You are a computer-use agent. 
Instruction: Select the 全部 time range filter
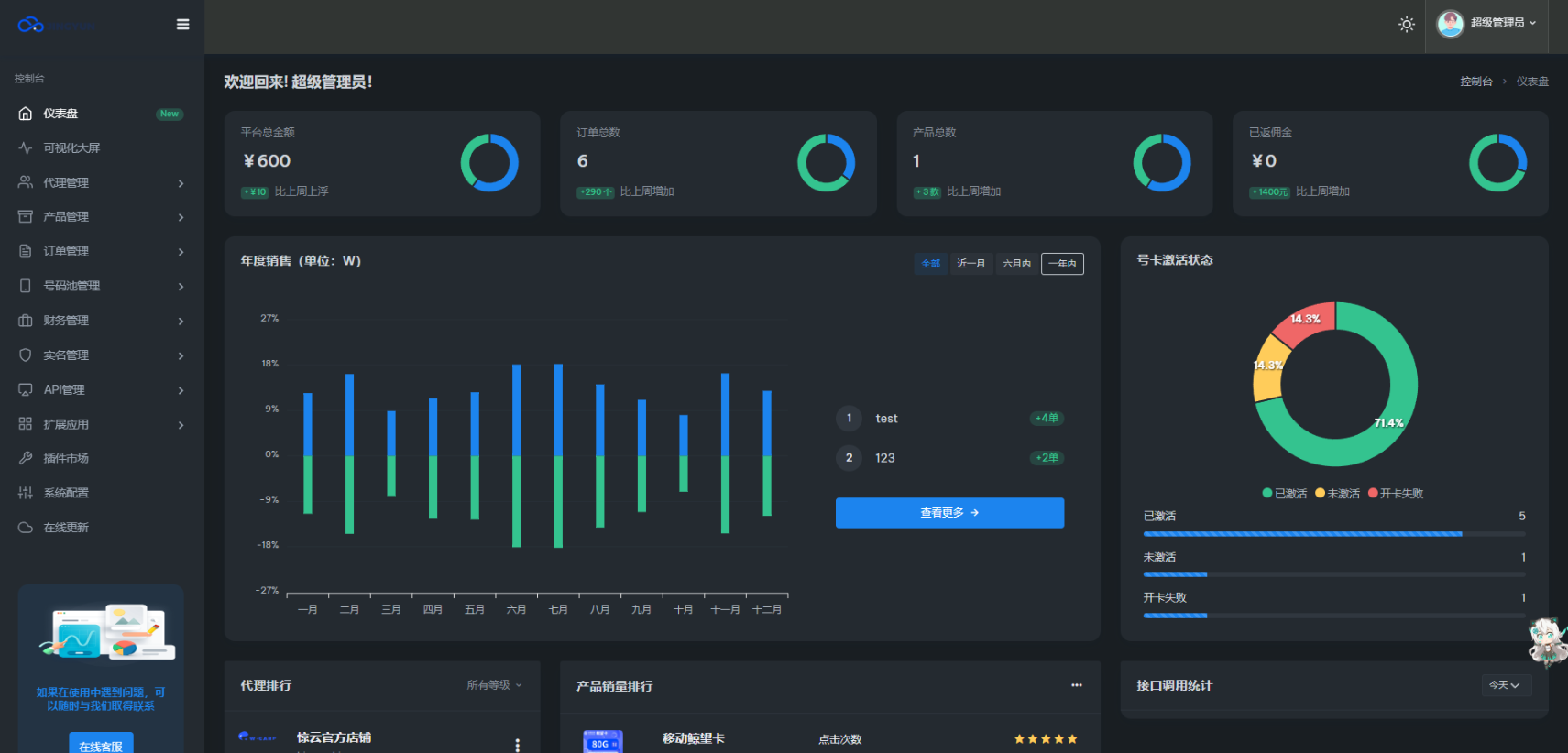(x=930, y=264)
